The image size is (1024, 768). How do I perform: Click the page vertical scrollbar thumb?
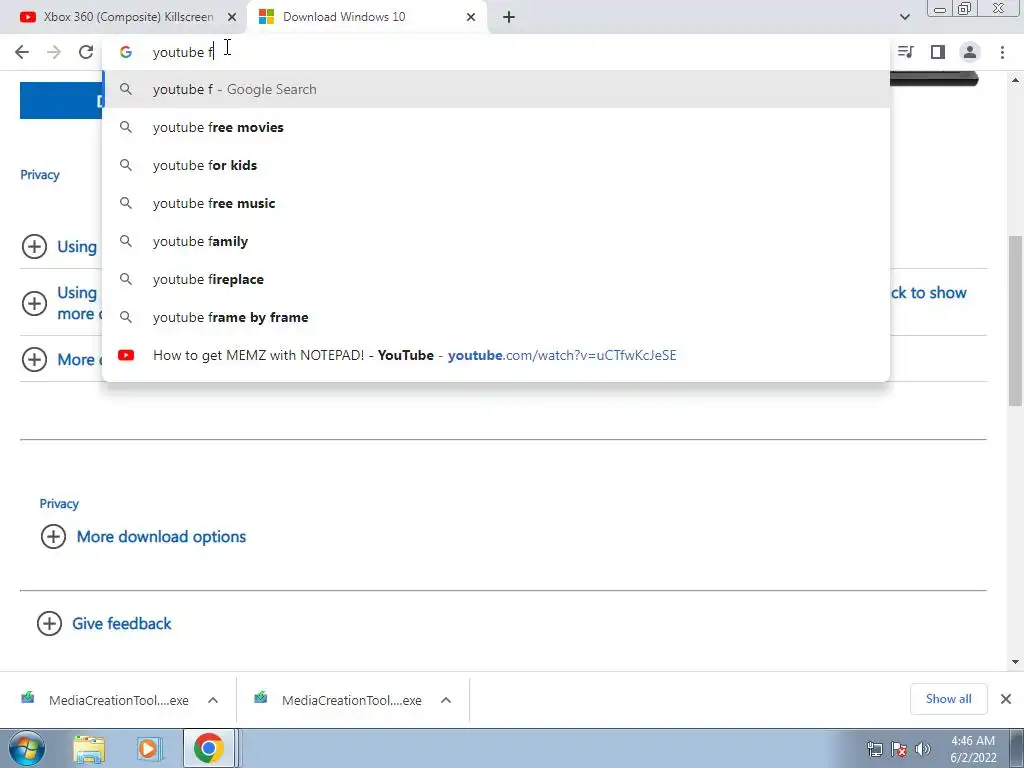(1016, 321)
